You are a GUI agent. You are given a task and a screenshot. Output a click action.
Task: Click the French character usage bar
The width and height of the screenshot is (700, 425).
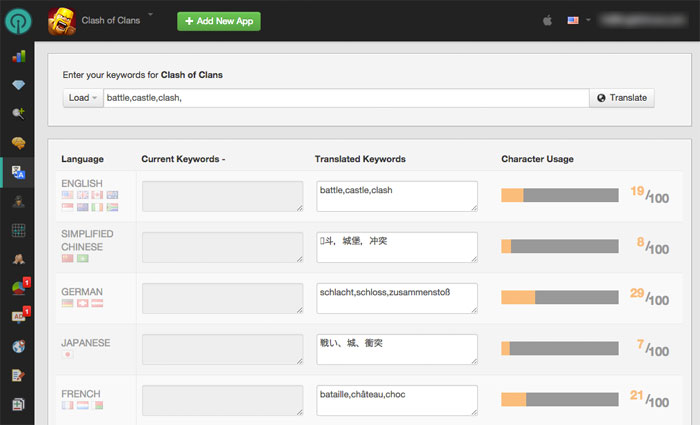tap(560, 400)
